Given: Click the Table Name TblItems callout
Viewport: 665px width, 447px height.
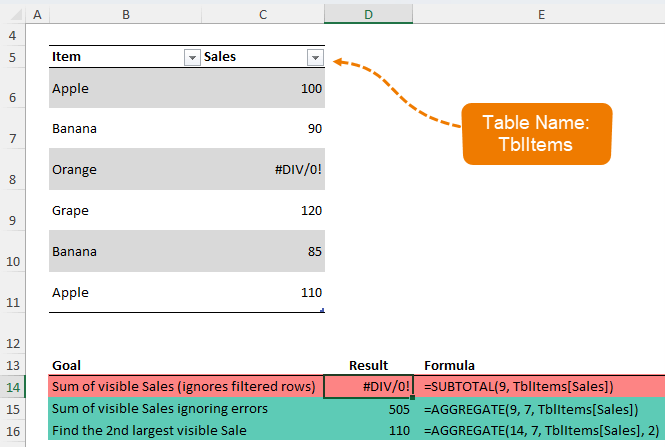Looking at the screenshot, I should (x=536, y=134).
